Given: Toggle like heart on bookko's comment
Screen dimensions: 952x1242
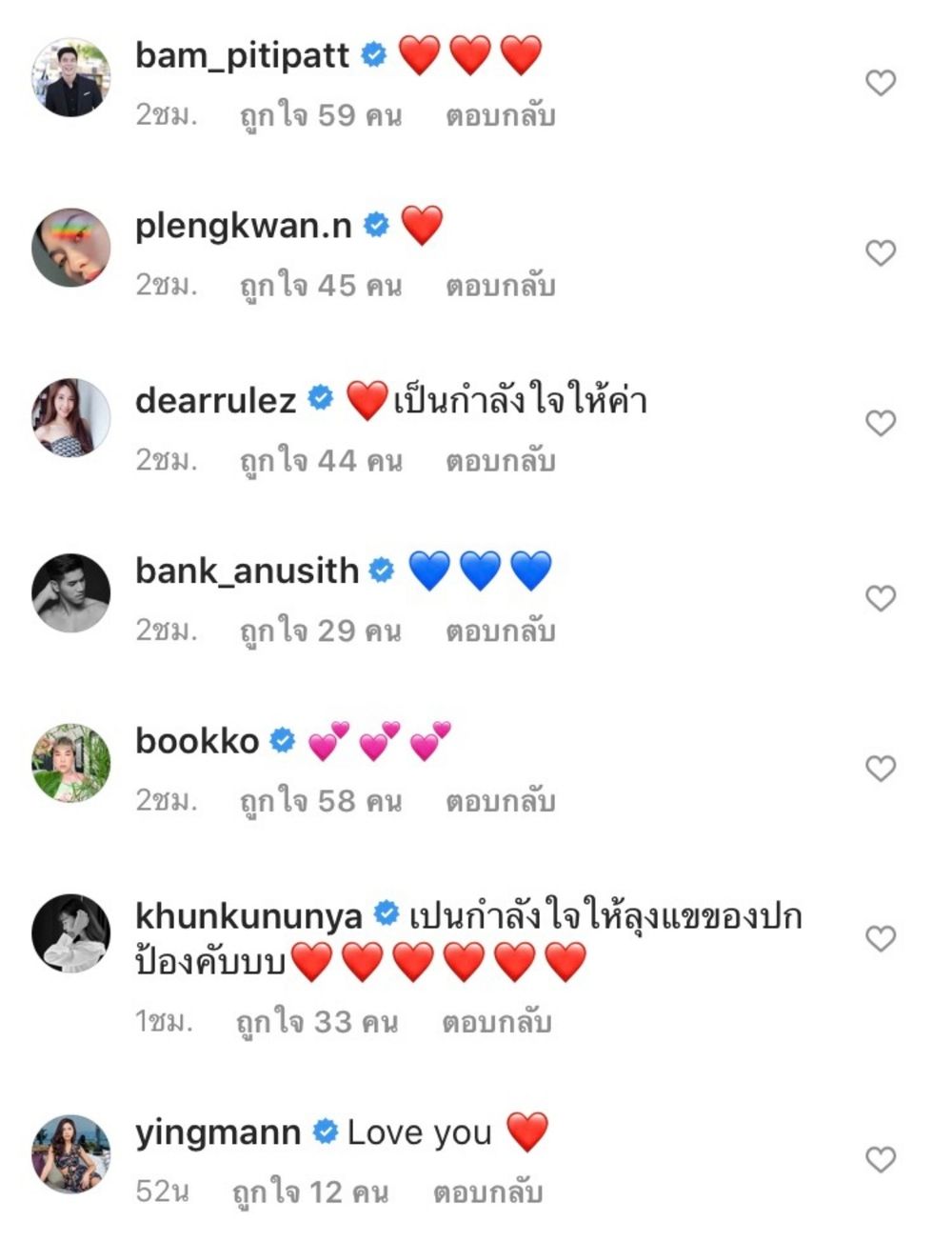Looking at the screenshot, I should (x=881, y=768).
